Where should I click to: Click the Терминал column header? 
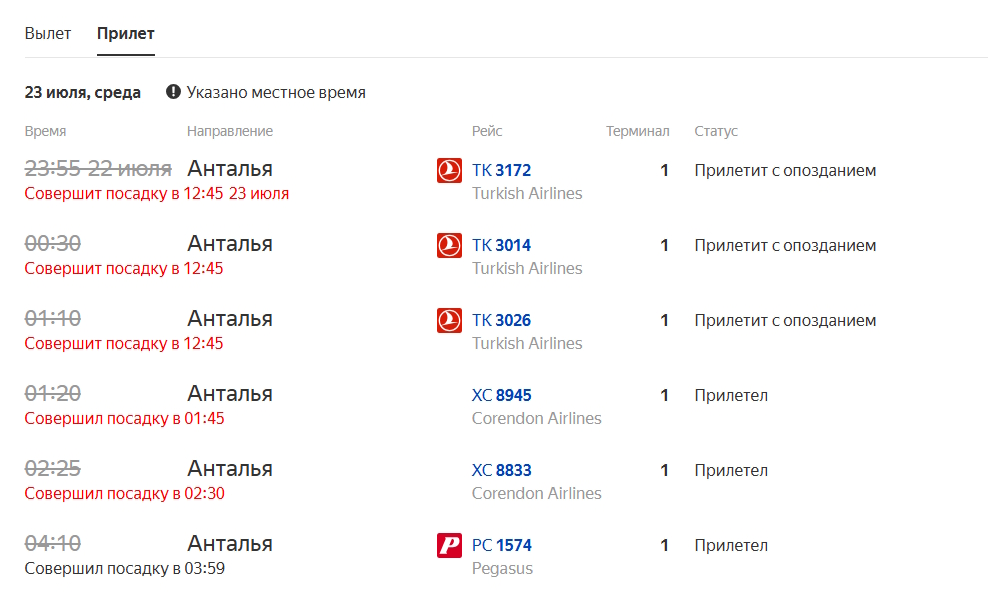click(638, 131)
